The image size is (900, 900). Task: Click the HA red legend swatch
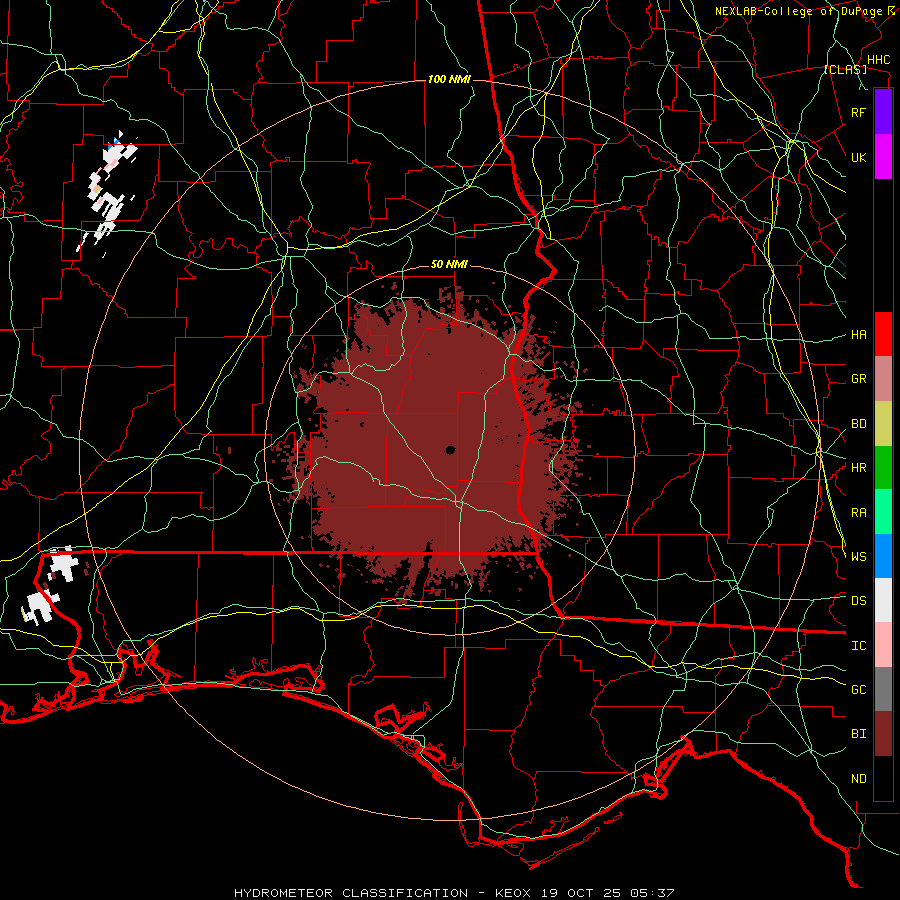point(883,334)
